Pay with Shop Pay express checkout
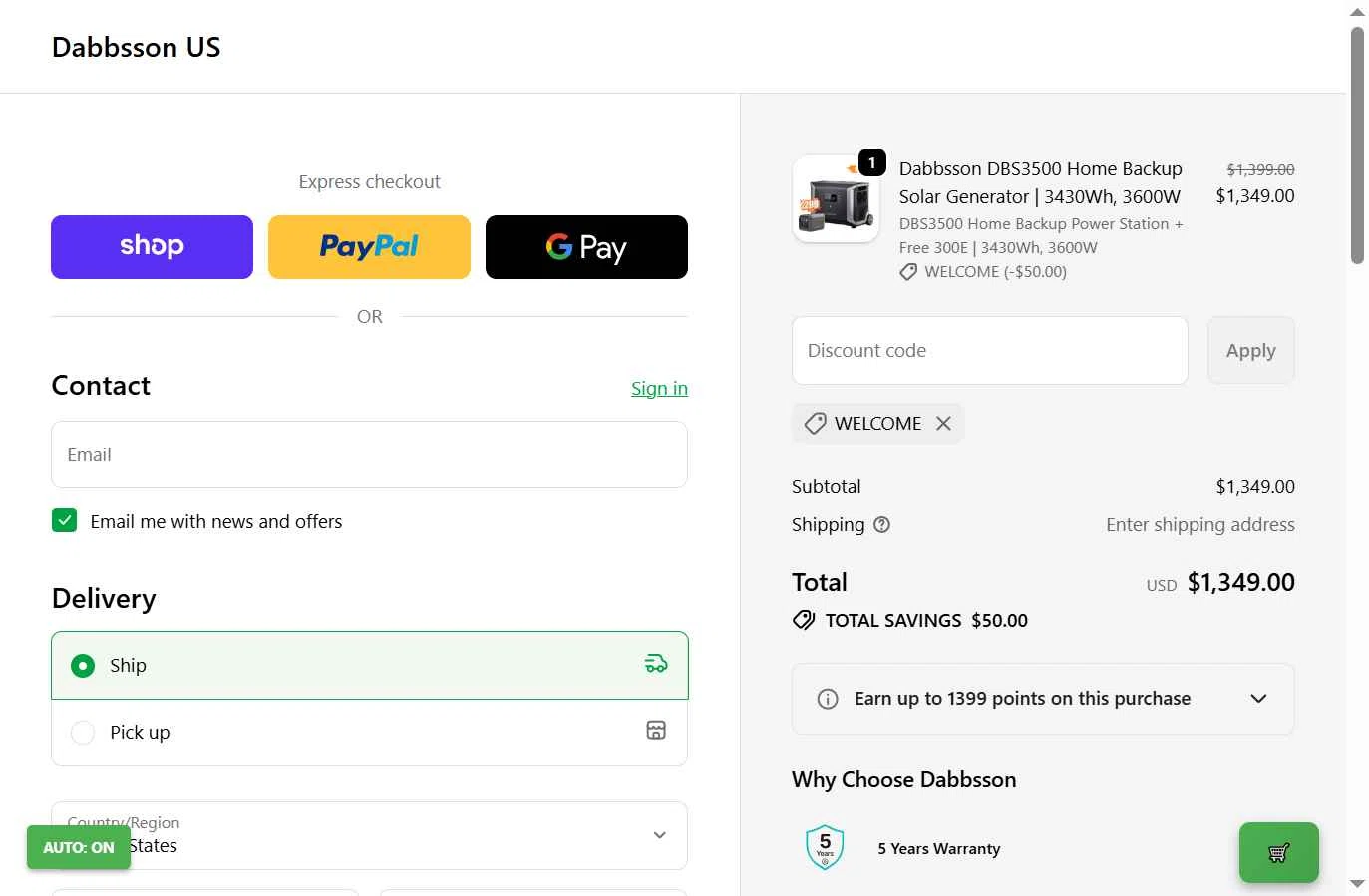This screenshot has height=896, width=1369. [x=152, y=247]
